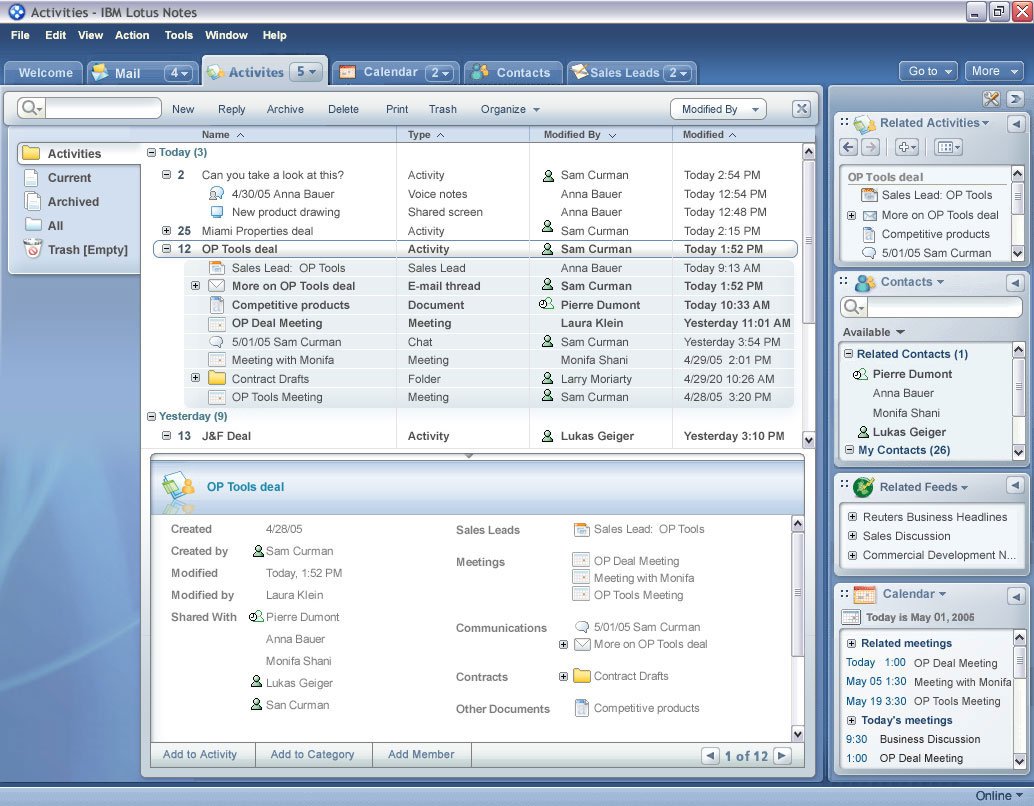Click the activities search input field
This screenshot has width=1034, height=806.
(x=102, y=108)
